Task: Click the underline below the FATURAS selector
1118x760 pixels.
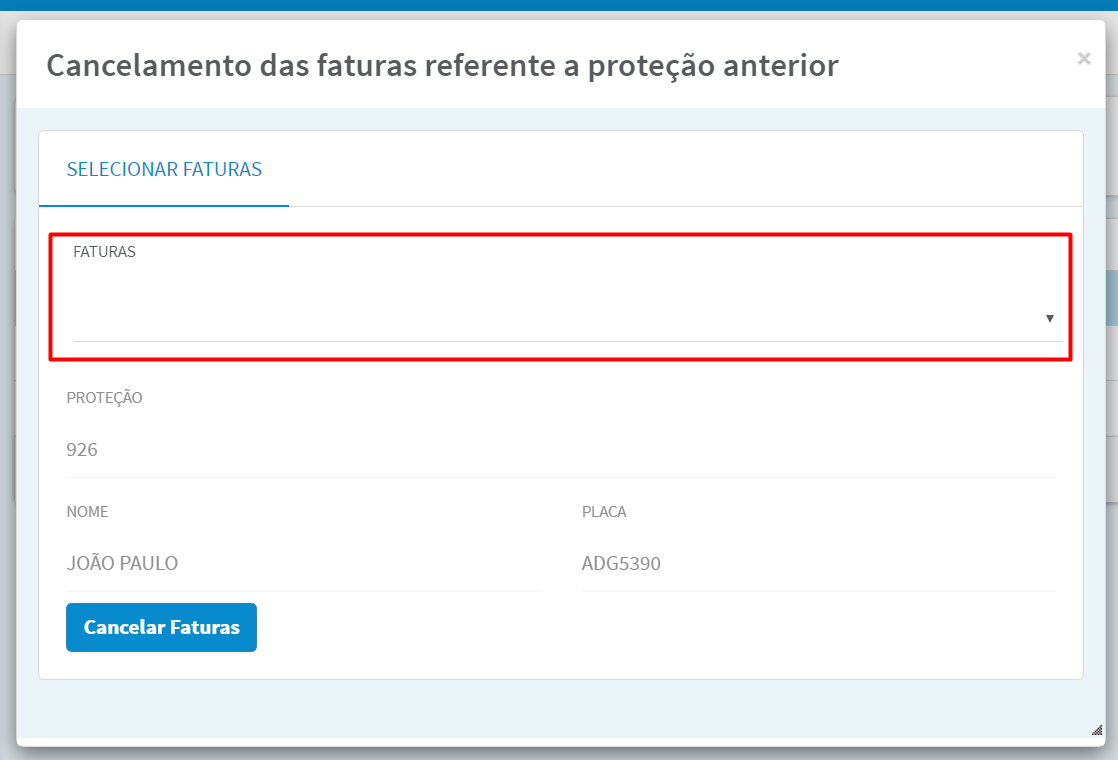Action: (x=567, y=341)
